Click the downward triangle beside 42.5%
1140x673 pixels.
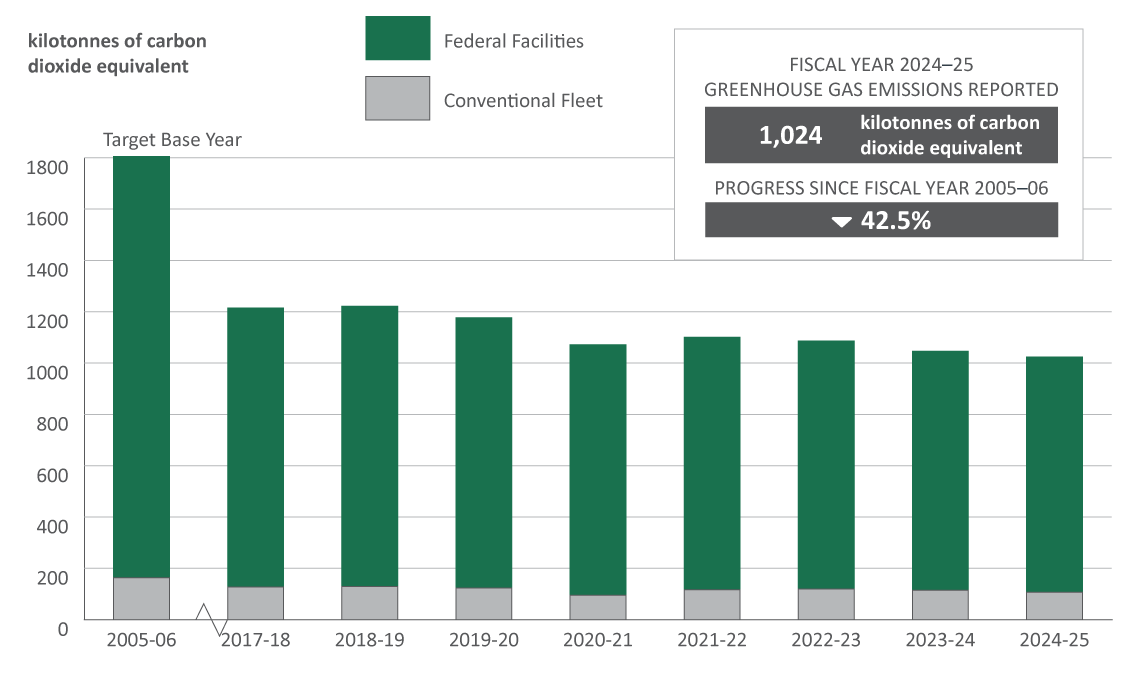842,222
